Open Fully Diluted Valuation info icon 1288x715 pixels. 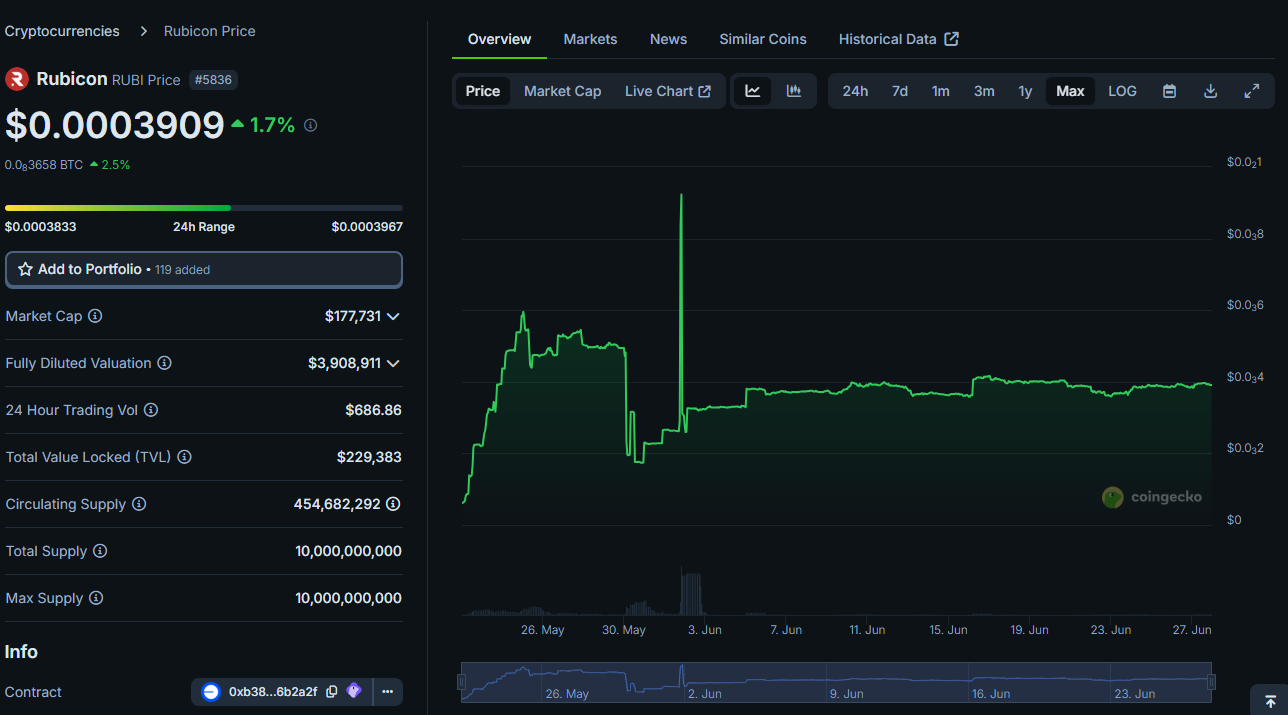[164, 363]
